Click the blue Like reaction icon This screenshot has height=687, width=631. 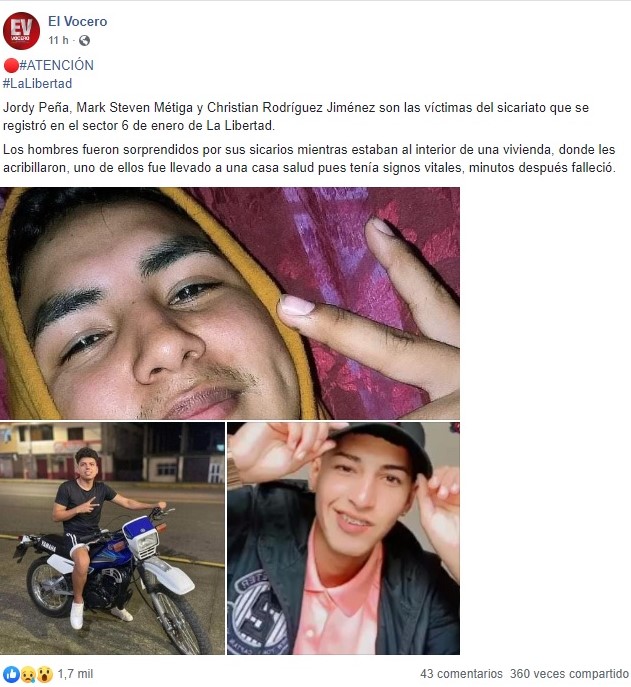[x=11, y=674]
